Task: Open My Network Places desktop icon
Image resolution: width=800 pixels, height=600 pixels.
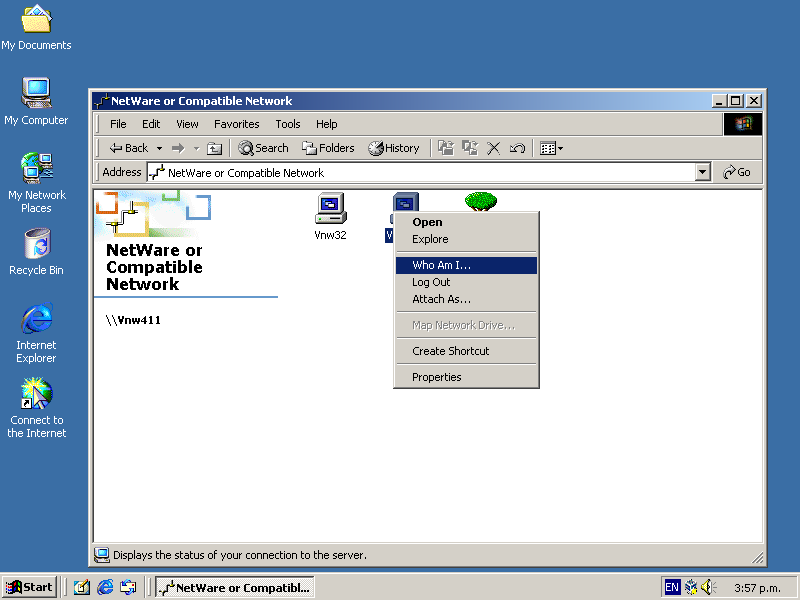Action: (36, 183)
